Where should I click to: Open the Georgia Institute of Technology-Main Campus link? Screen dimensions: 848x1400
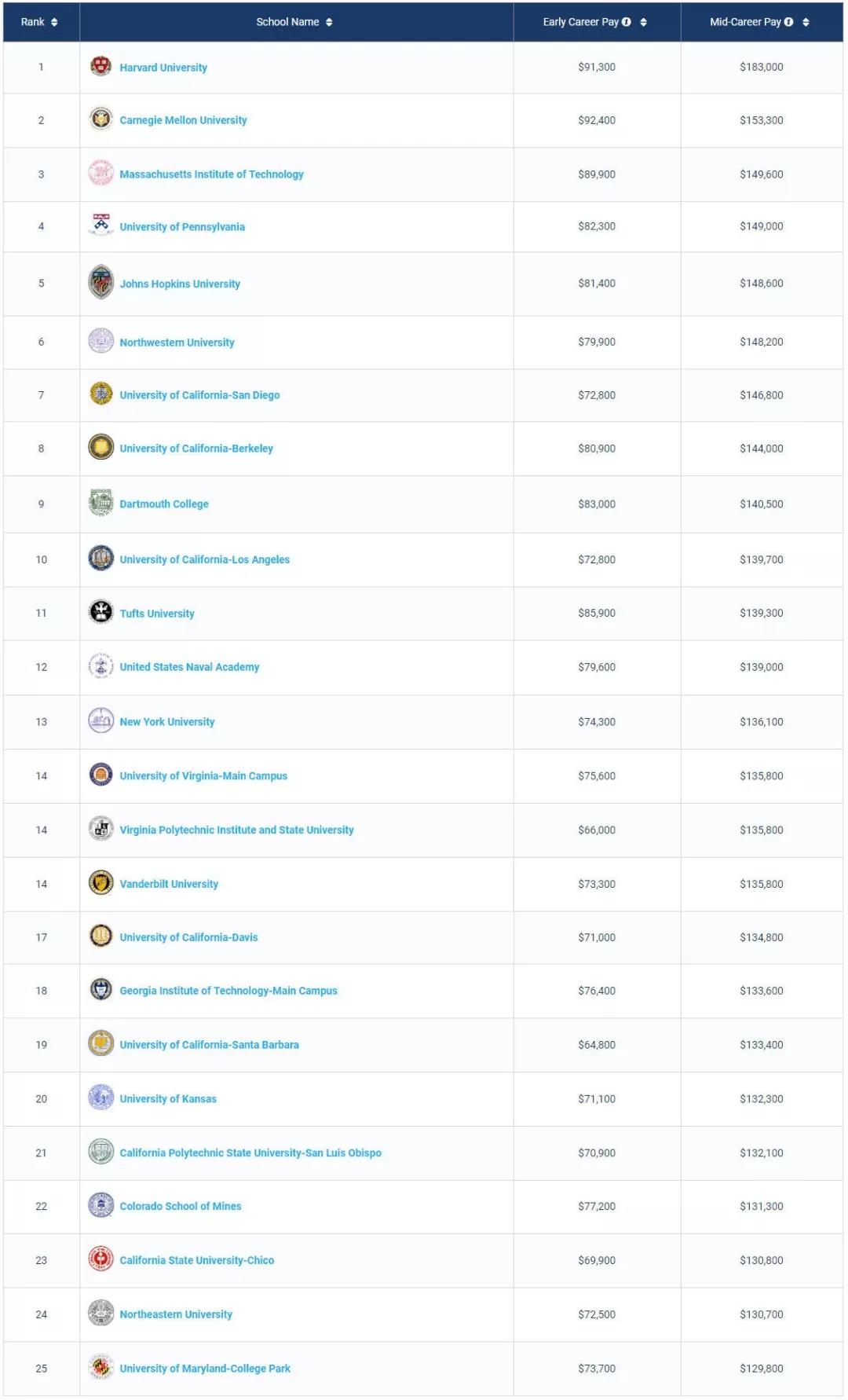point(228,991)
